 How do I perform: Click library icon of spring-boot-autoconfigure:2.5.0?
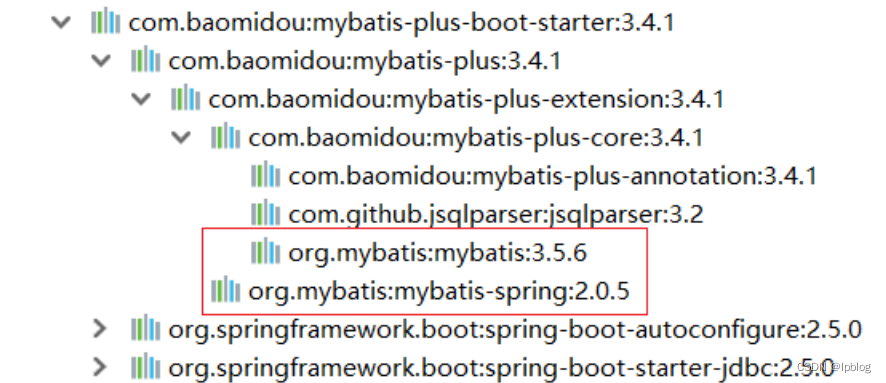[145, 329]
